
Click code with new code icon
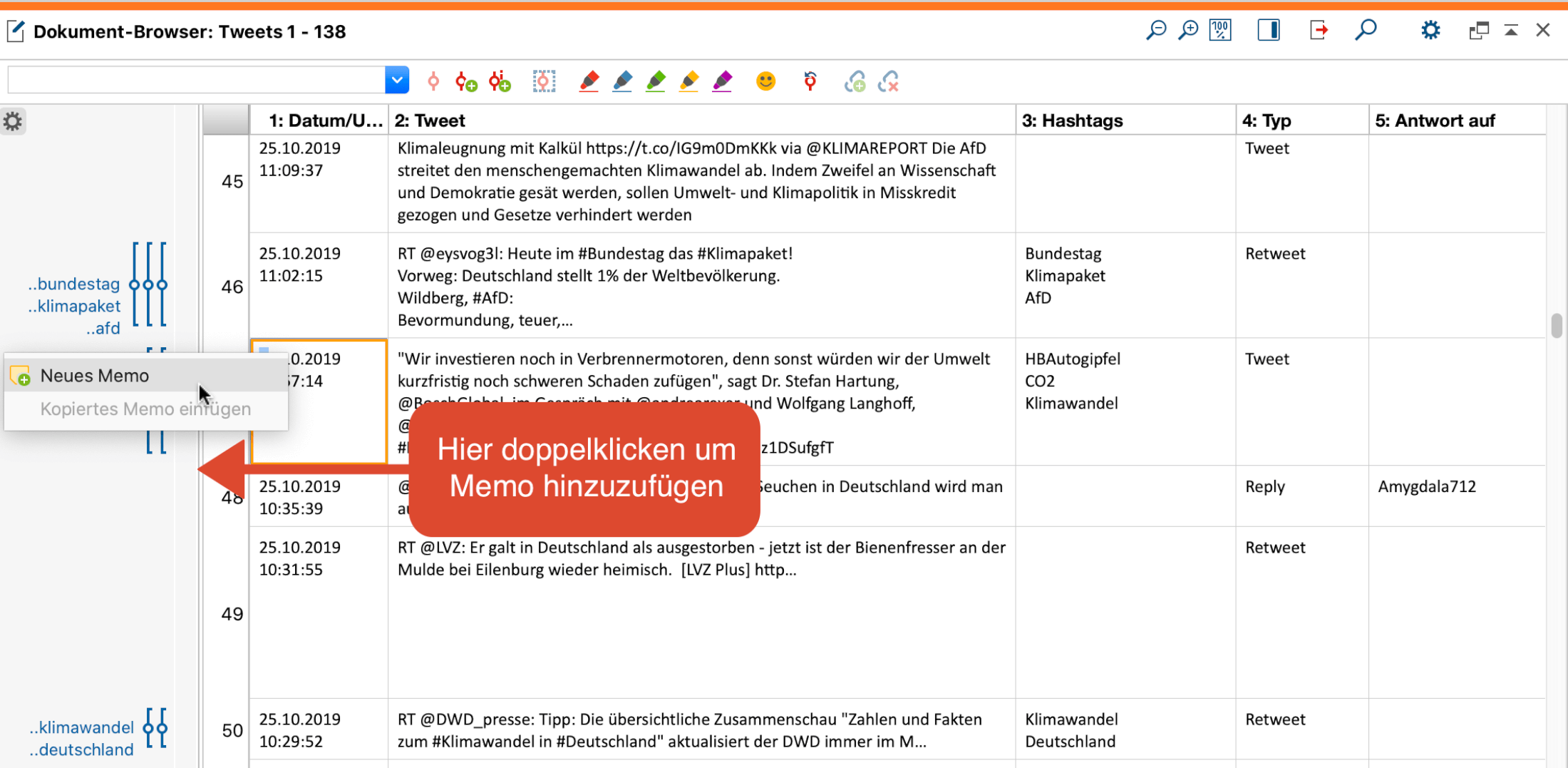pos(466,81)
